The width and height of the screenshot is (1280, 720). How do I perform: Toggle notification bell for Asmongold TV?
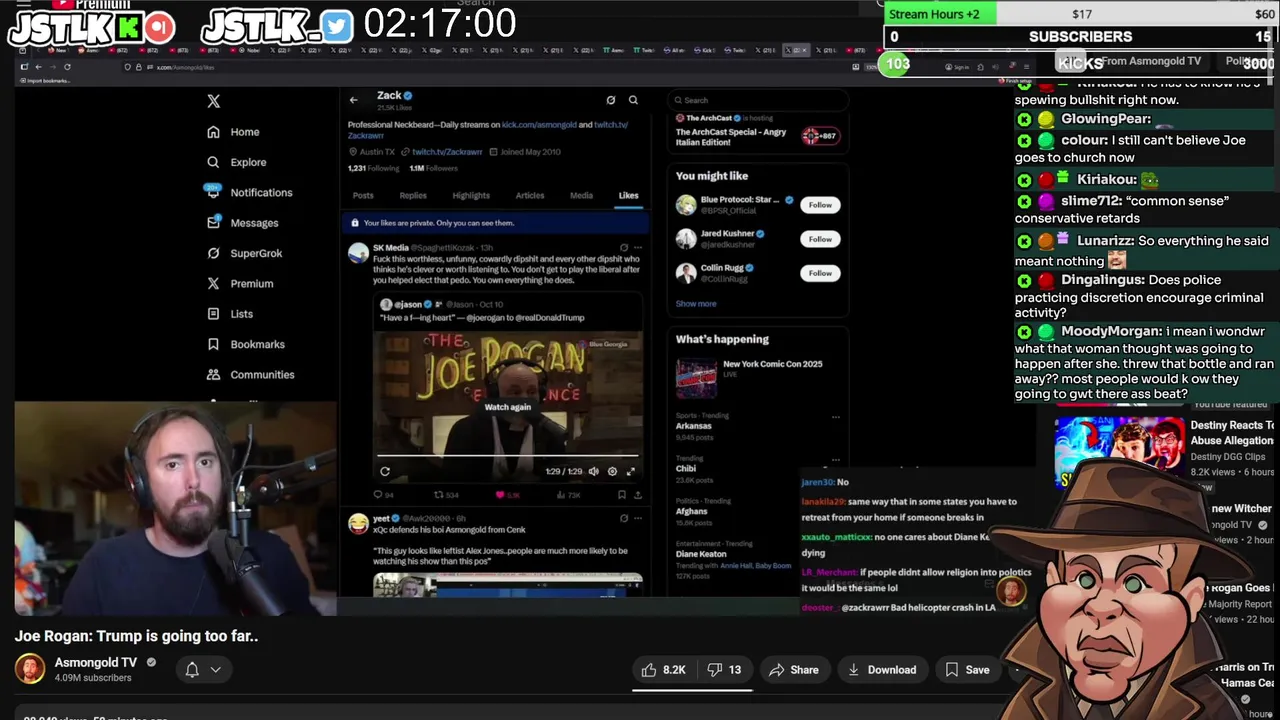(x=192, y=670)
